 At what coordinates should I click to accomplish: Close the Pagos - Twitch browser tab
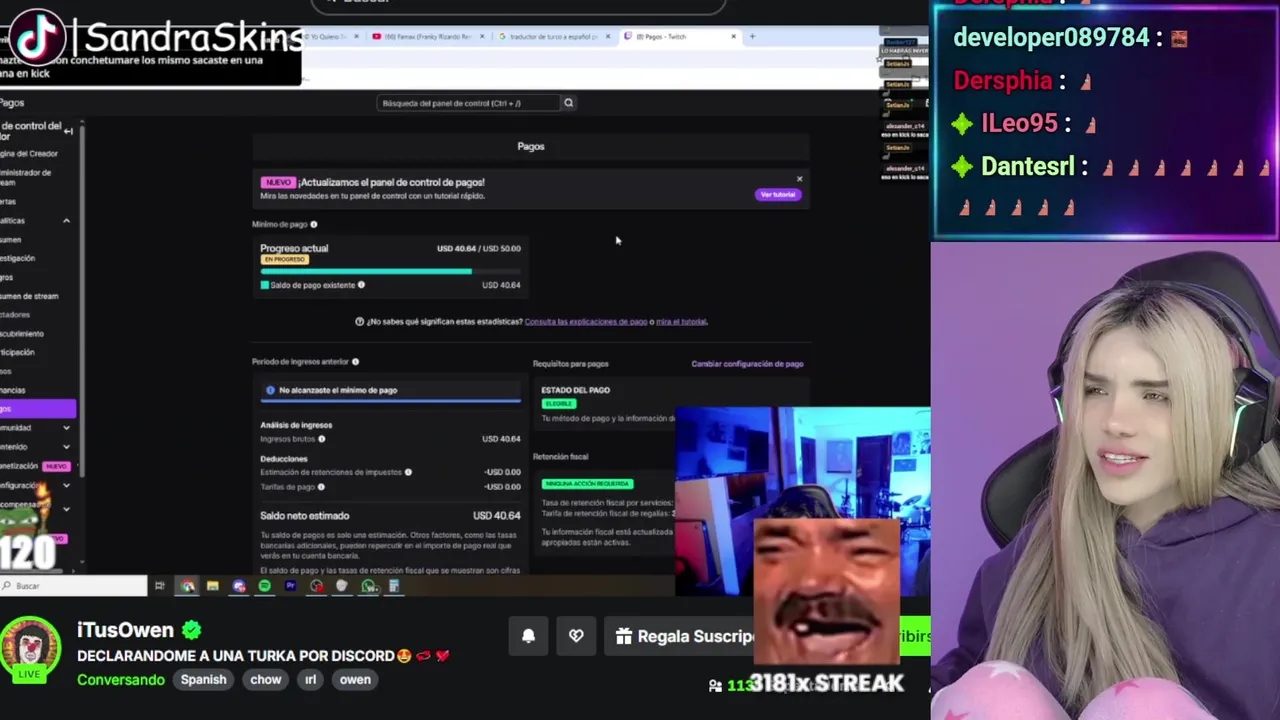point(733,37)
